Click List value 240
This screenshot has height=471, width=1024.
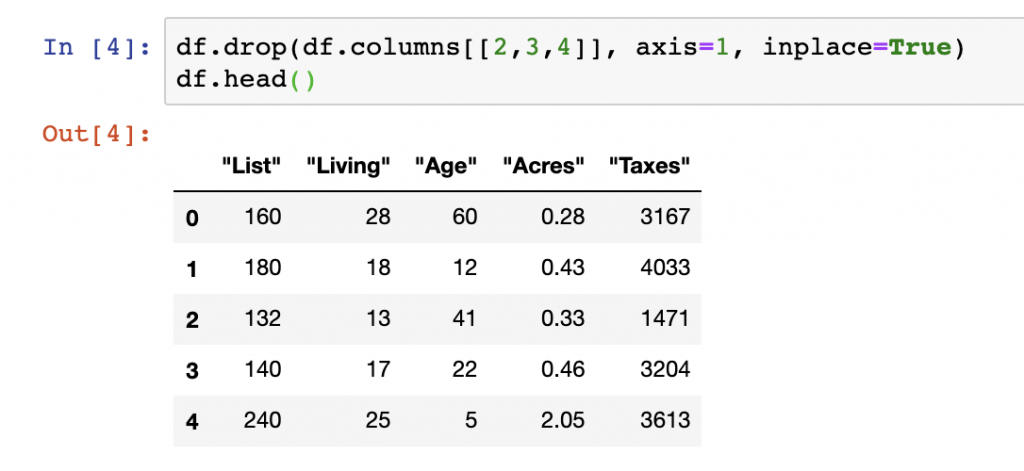pos(263,420)
